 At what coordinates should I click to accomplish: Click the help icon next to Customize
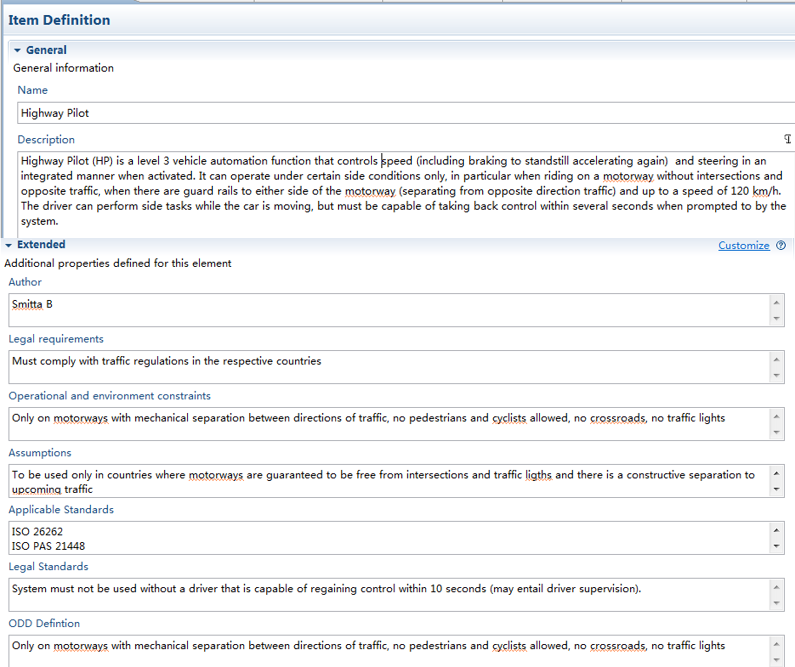coord(781,245)
